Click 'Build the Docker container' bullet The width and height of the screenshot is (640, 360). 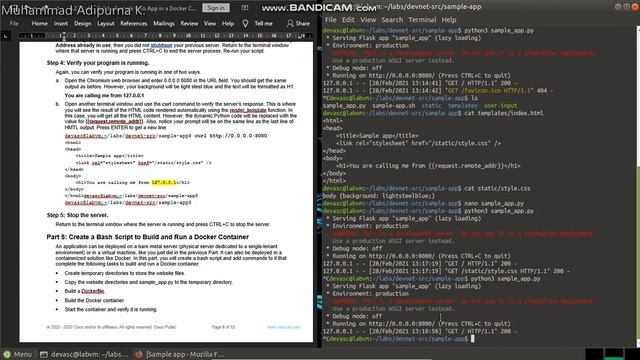94,300
